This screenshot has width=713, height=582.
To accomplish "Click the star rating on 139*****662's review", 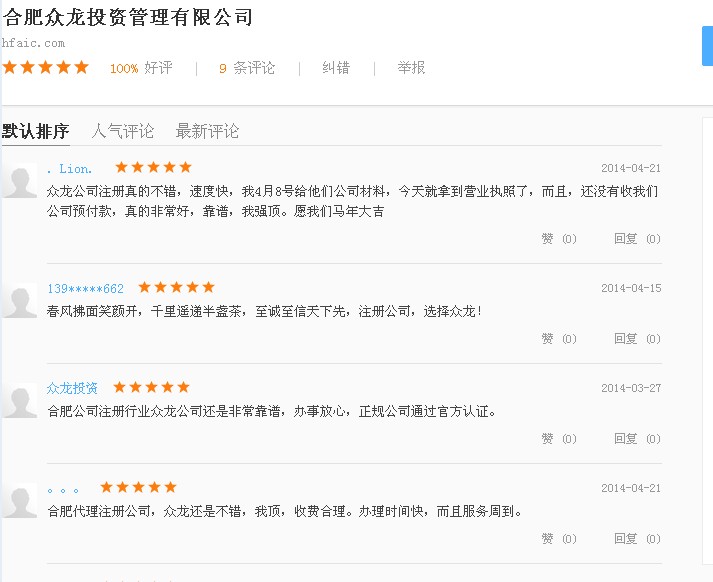I will tap(176, 288).
